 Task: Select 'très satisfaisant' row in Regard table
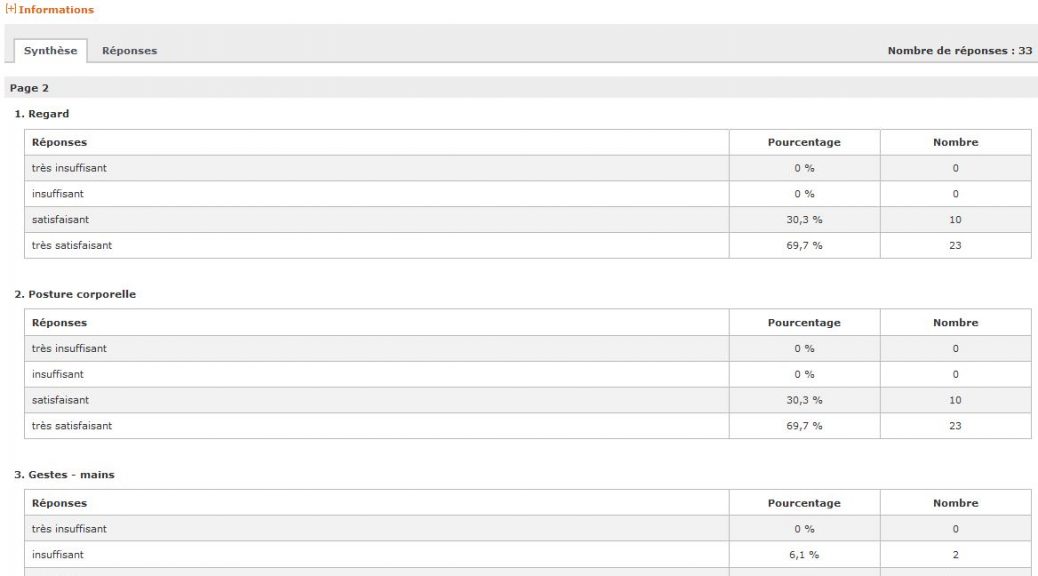point(528,246)
